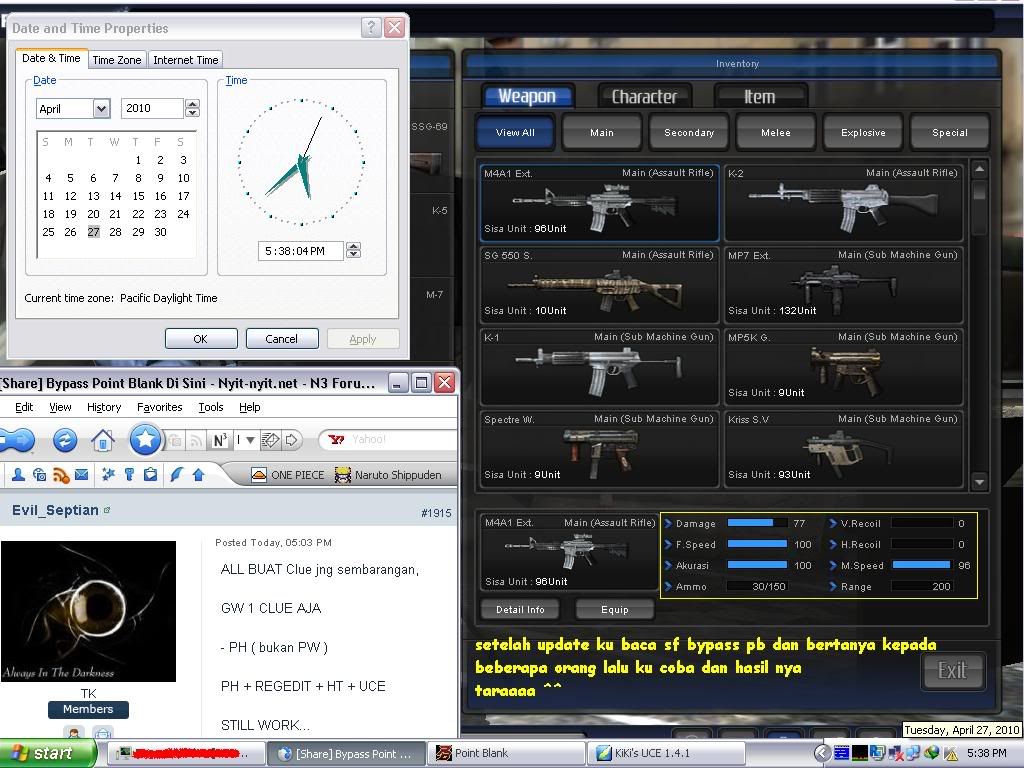The height and width of the screenshot is (768, 1024).
Task: Click the orange RSS feed icon
Action: click(x=61, y=475)
